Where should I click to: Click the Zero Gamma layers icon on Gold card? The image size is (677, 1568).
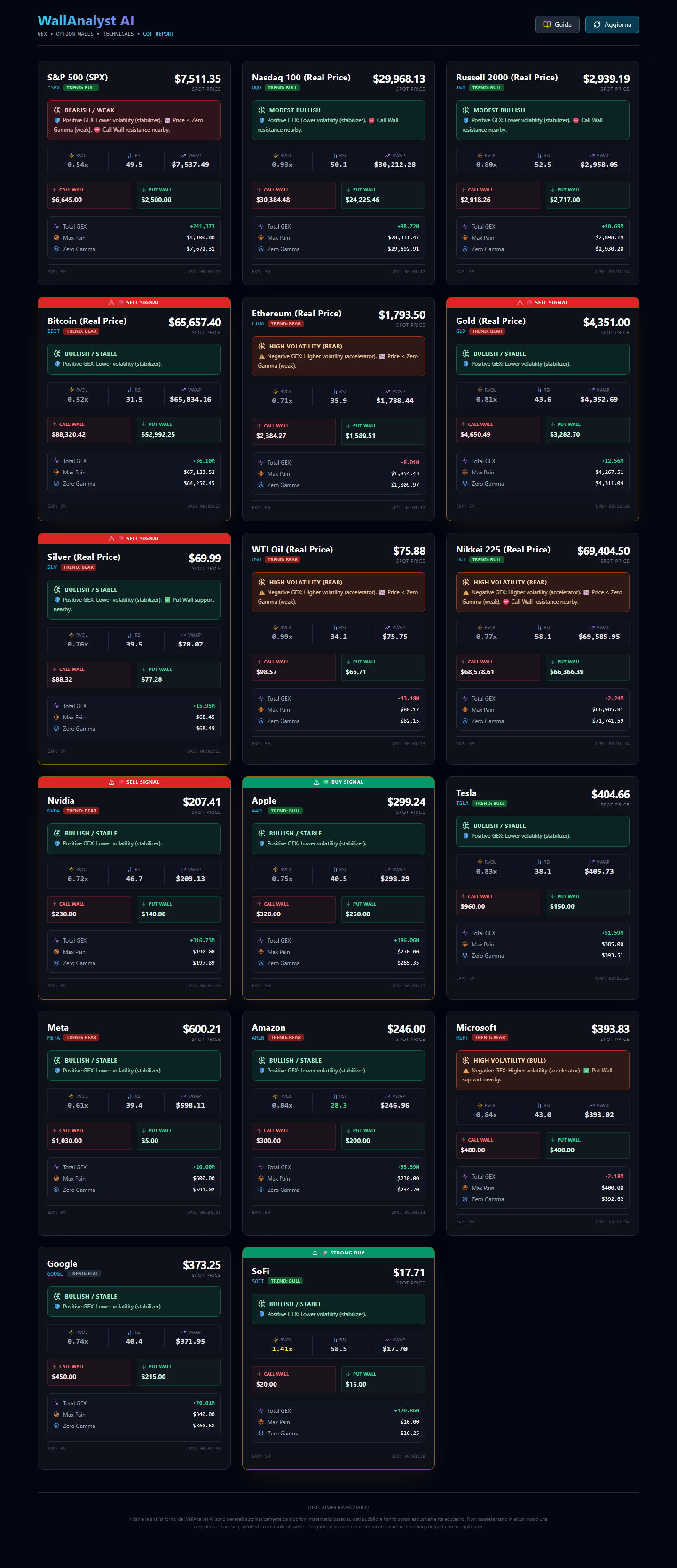click(465, 483)
